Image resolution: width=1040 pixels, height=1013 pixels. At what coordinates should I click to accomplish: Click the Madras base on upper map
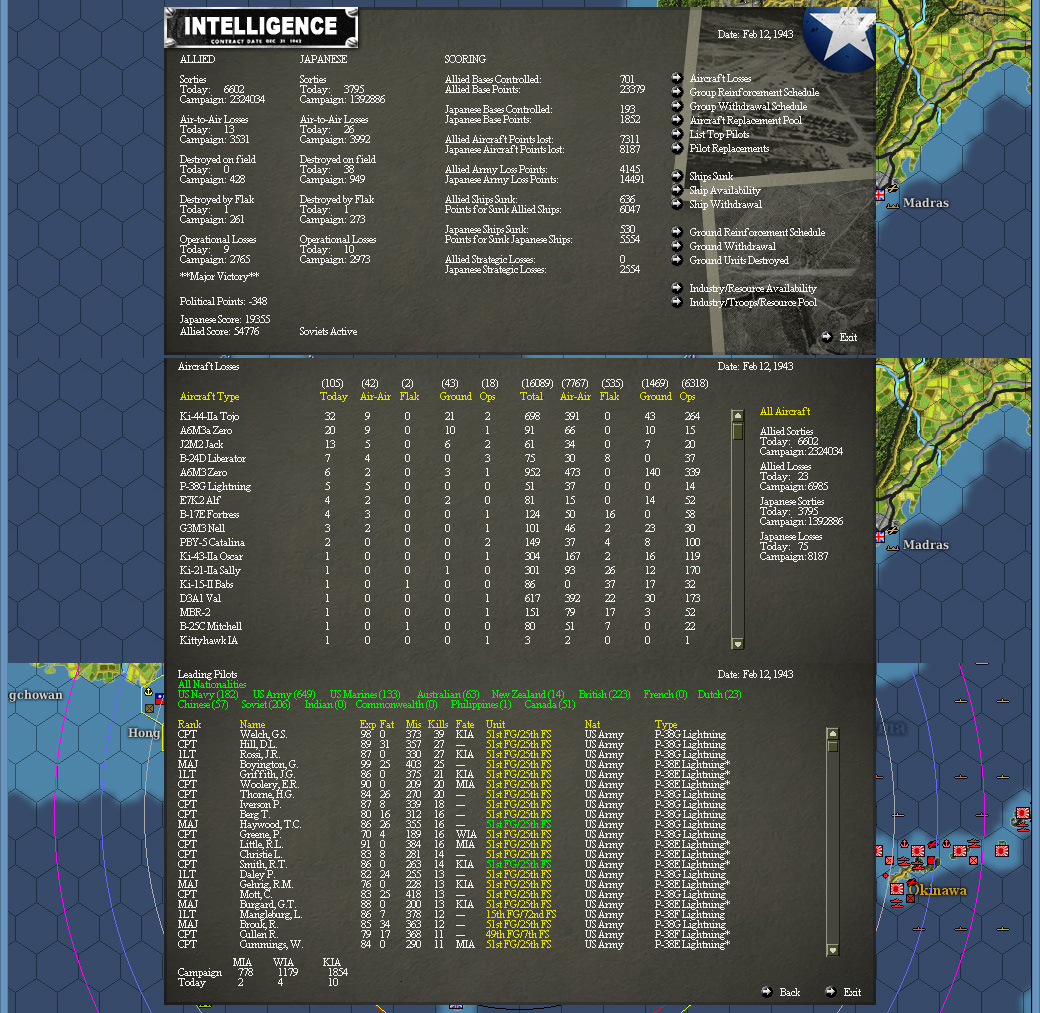click(892, 190)
